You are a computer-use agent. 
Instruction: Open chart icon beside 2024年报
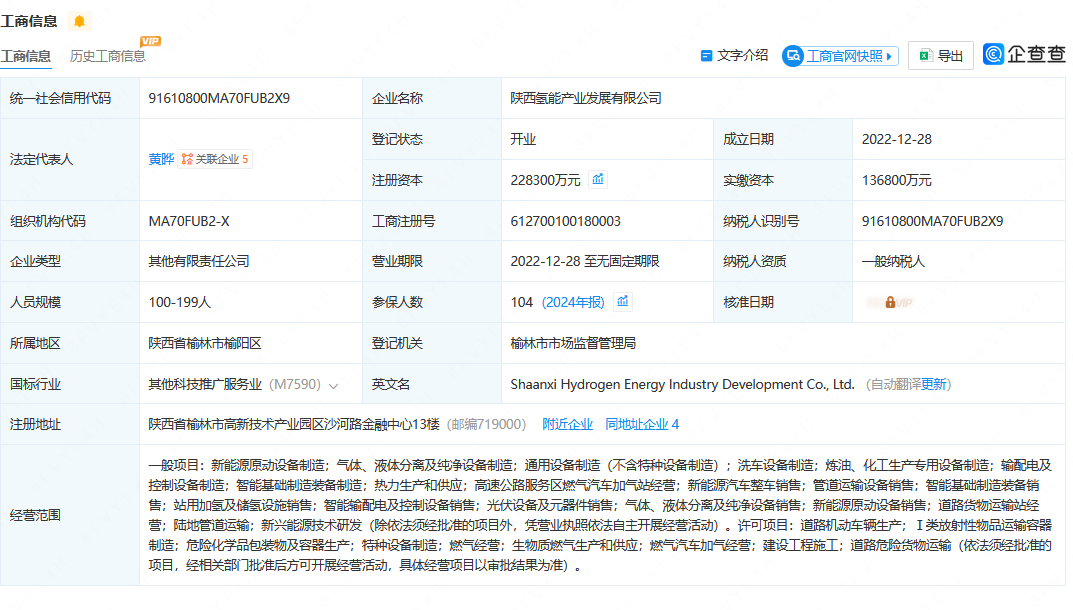622,302
